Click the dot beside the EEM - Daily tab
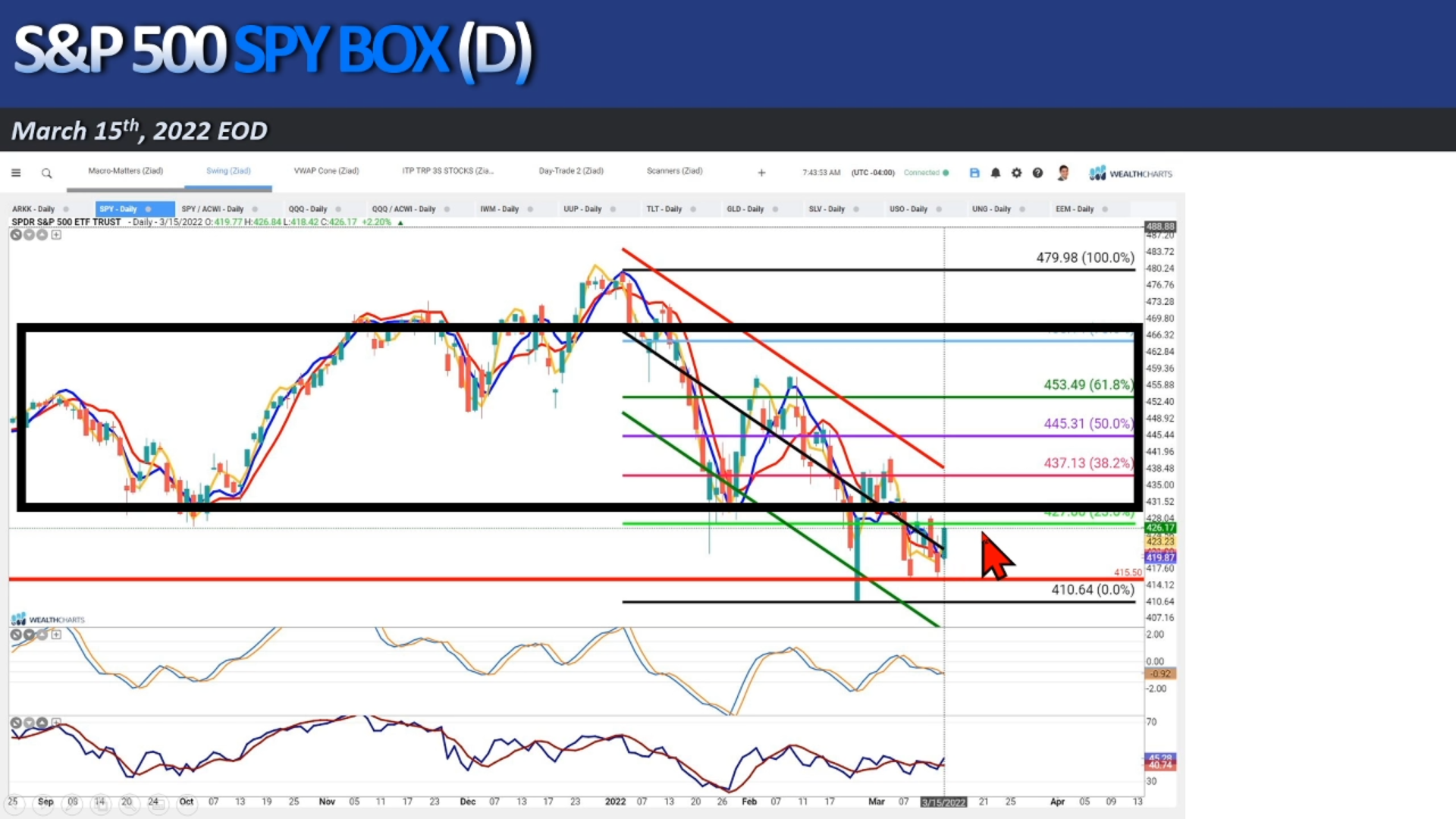Viewport: 1456px width, 819px height. (x=1105, y=209)
